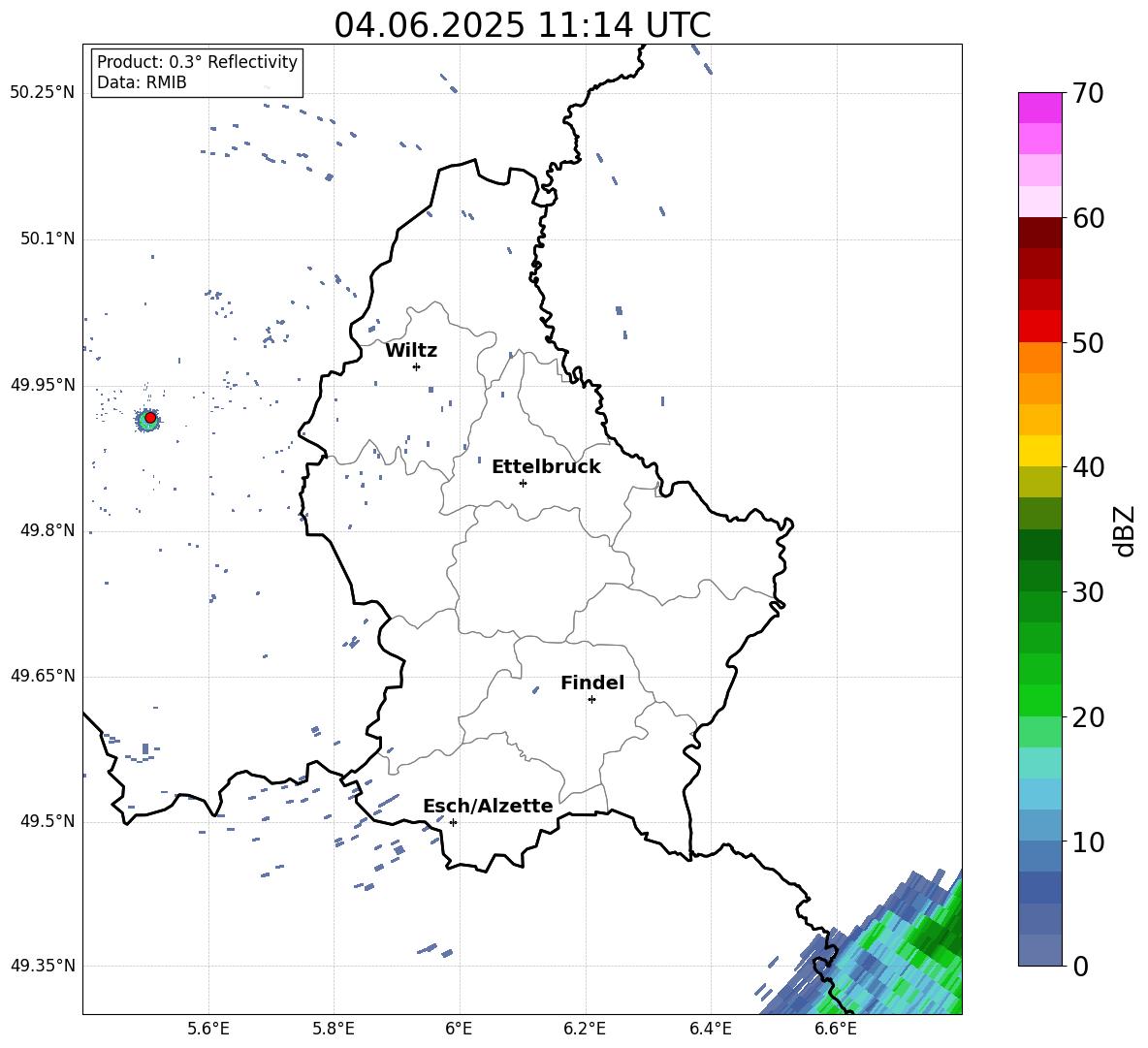The height and width of the screenshot is (1048, 1148).
Task: Click the 49.5°N latitude label
Action: 48,822
